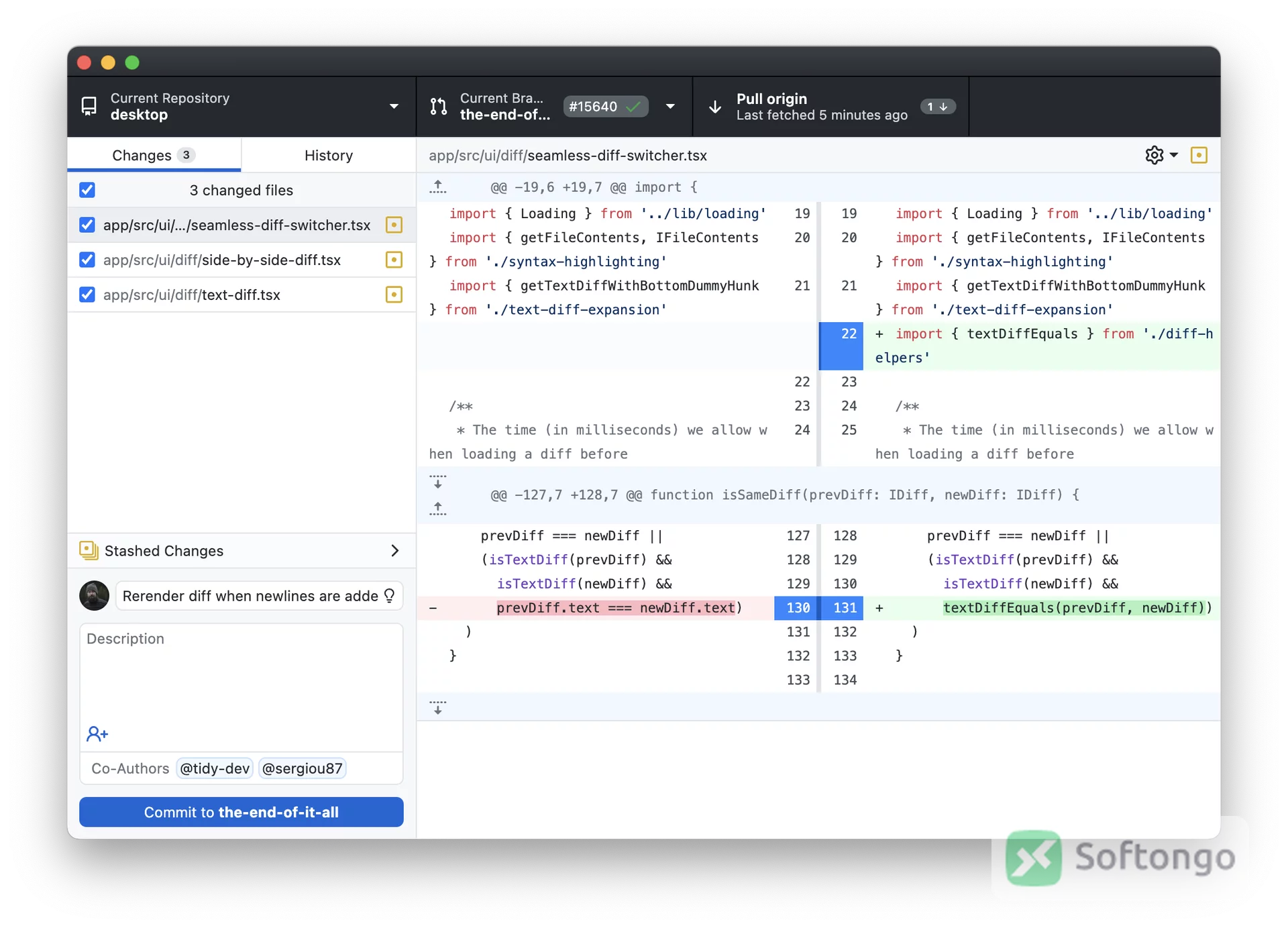Click the modified status icon for side-by-side-diff.tsx

tap(394, 260)
